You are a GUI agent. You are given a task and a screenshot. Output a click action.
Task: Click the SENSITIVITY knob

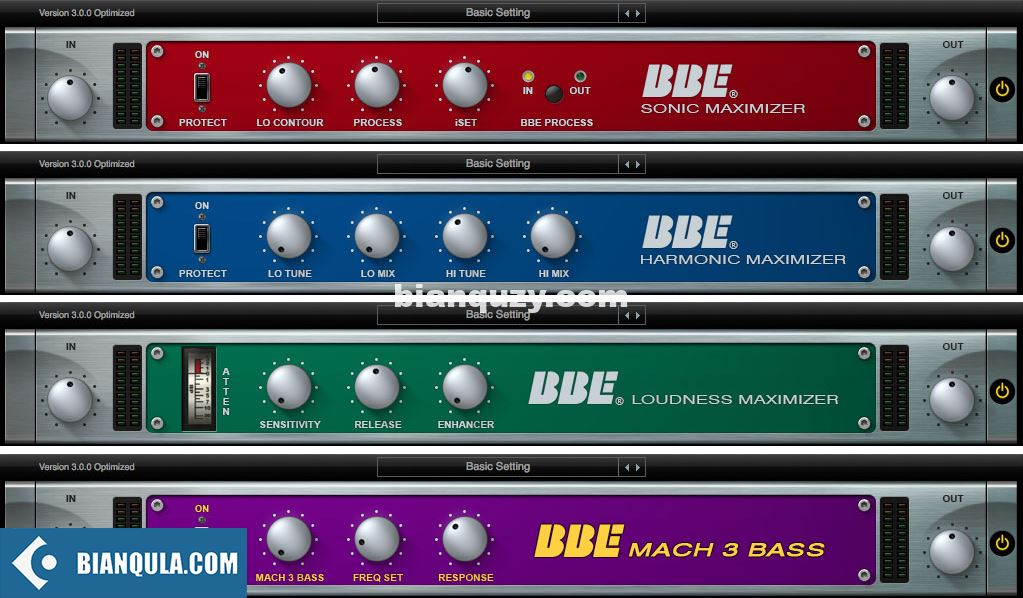[x=289, y=387]
